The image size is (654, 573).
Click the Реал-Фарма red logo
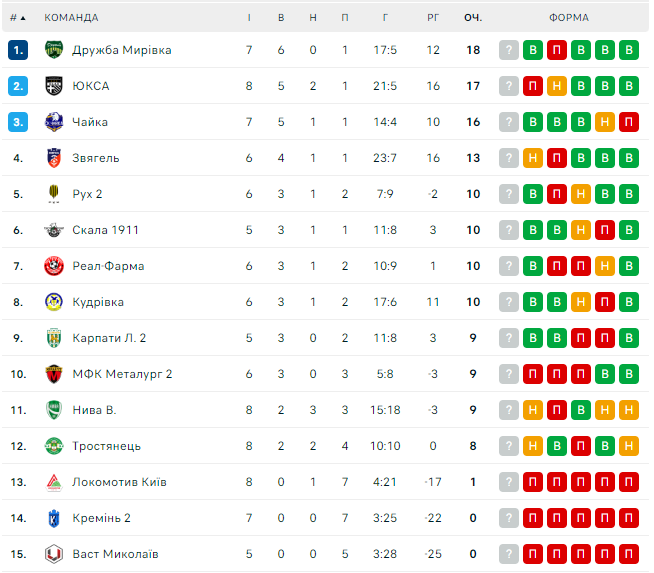(54, 266)
